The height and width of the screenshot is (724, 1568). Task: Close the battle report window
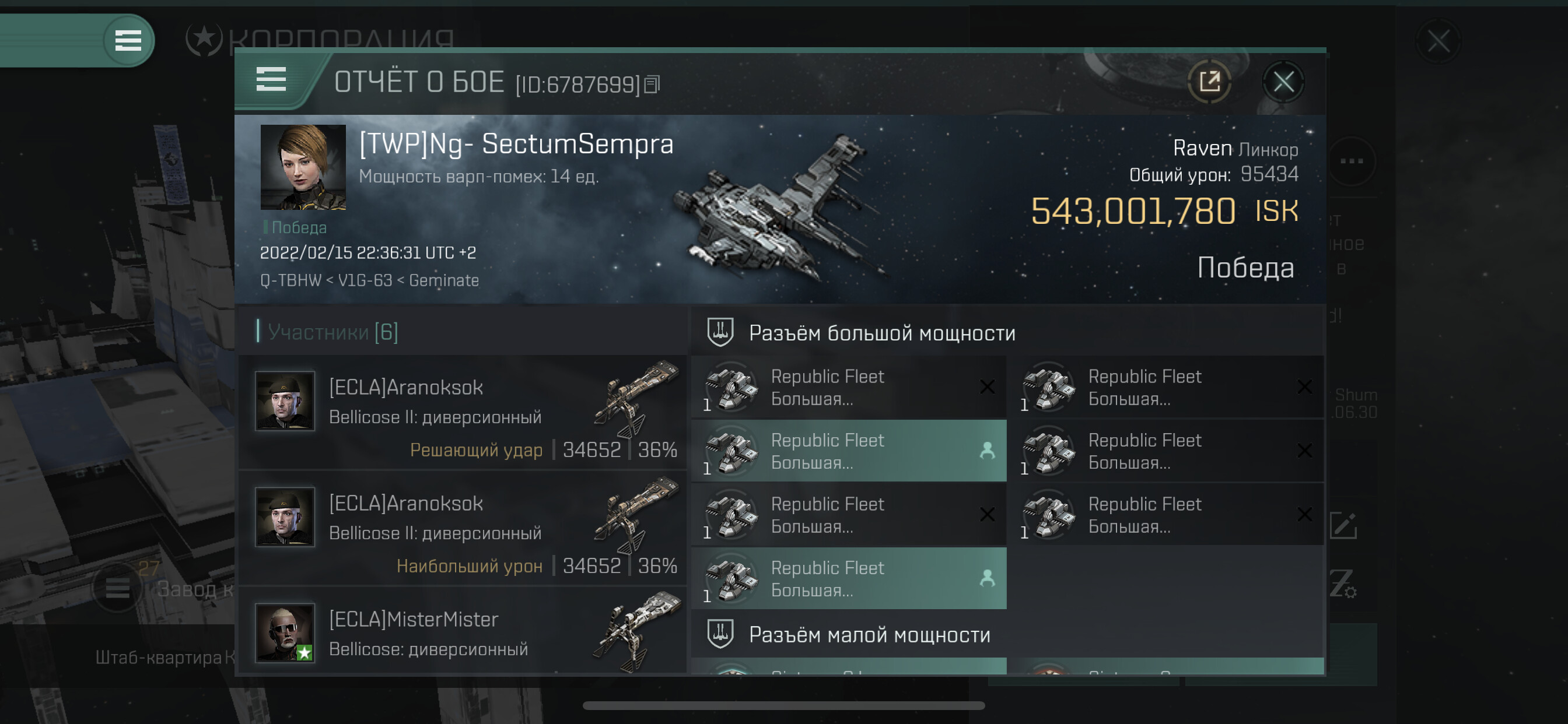coord(1283,82)
